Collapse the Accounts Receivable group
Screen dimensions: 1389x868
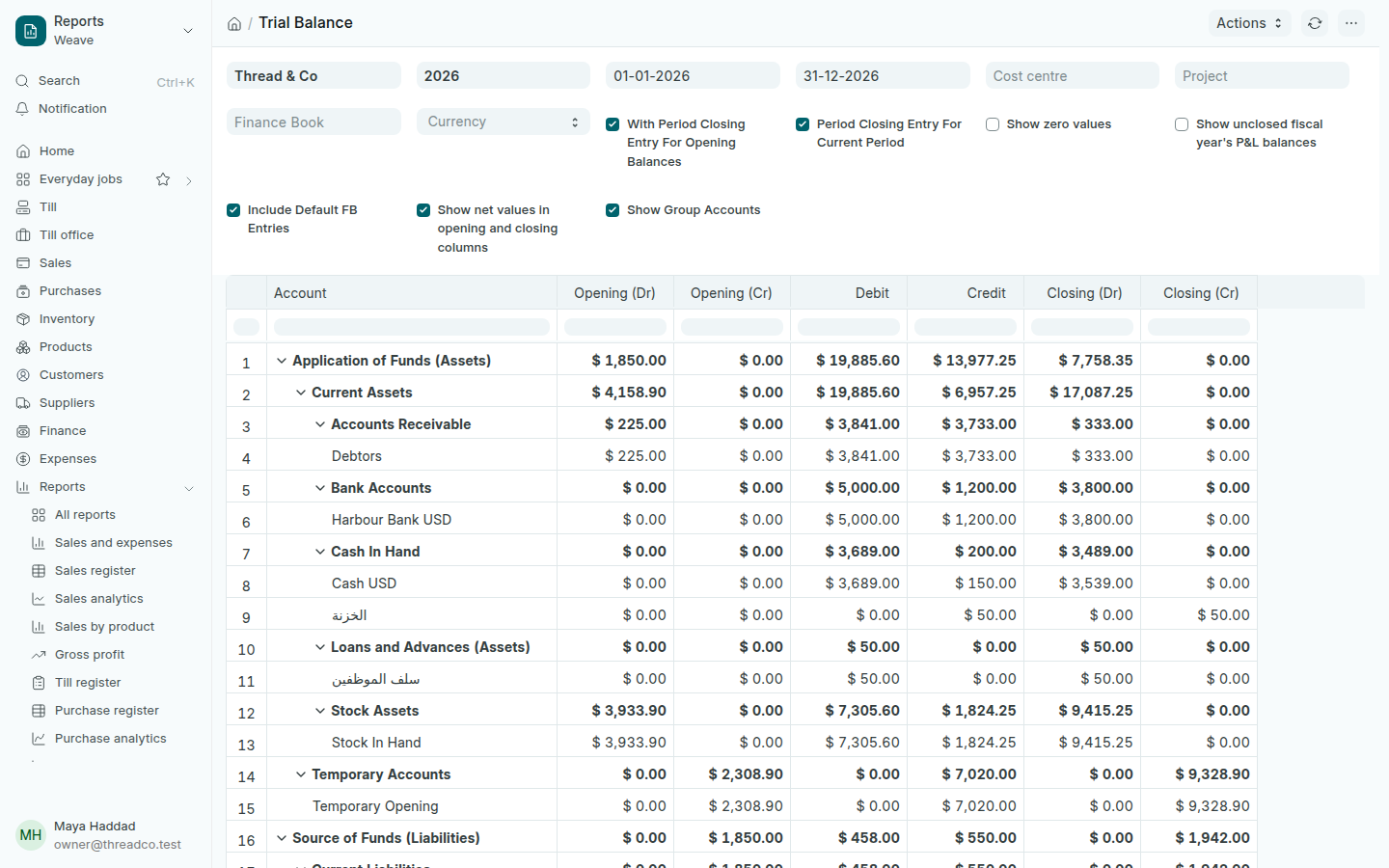tap(320, 424)
